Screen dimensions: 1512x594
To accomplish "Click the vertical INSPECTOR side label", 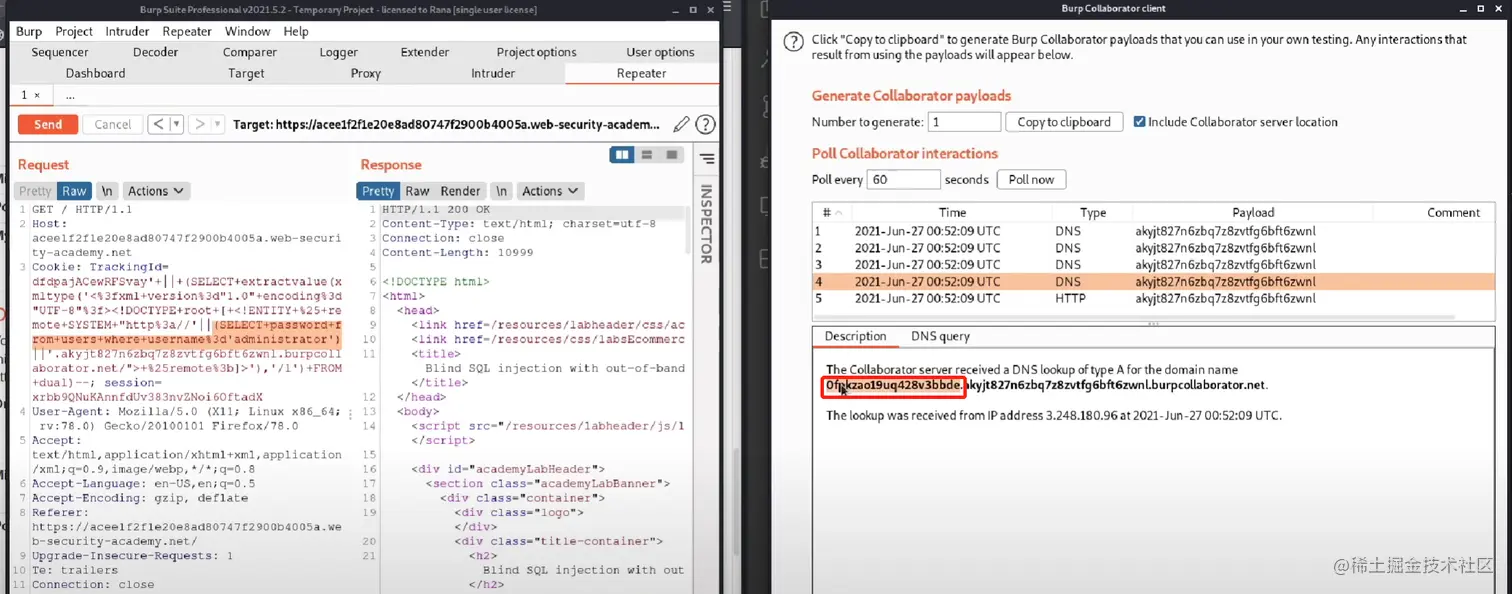I will pyautogui.click(x=706, y=224).
